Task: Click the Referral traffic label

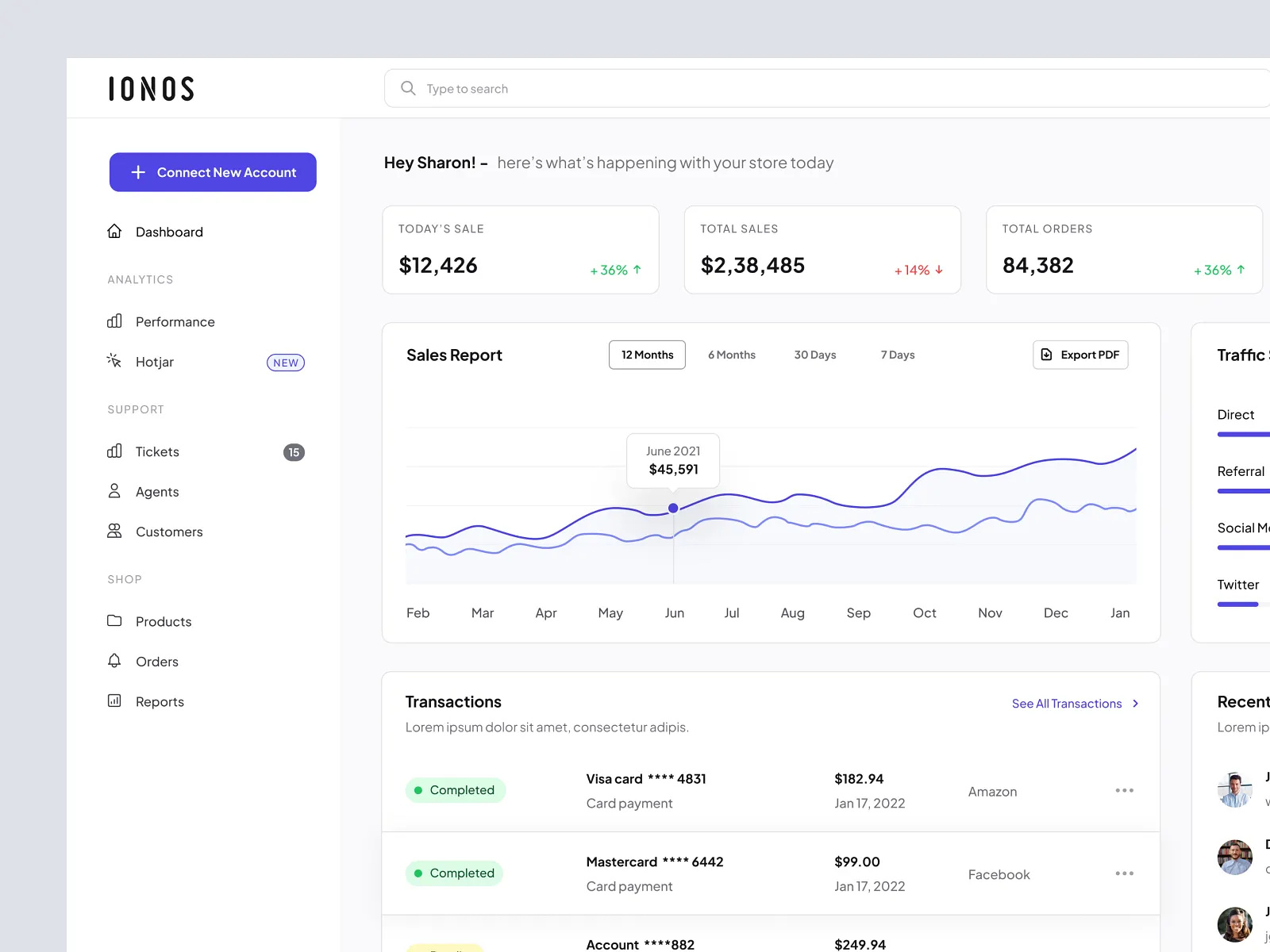Action: [1241, 471]
